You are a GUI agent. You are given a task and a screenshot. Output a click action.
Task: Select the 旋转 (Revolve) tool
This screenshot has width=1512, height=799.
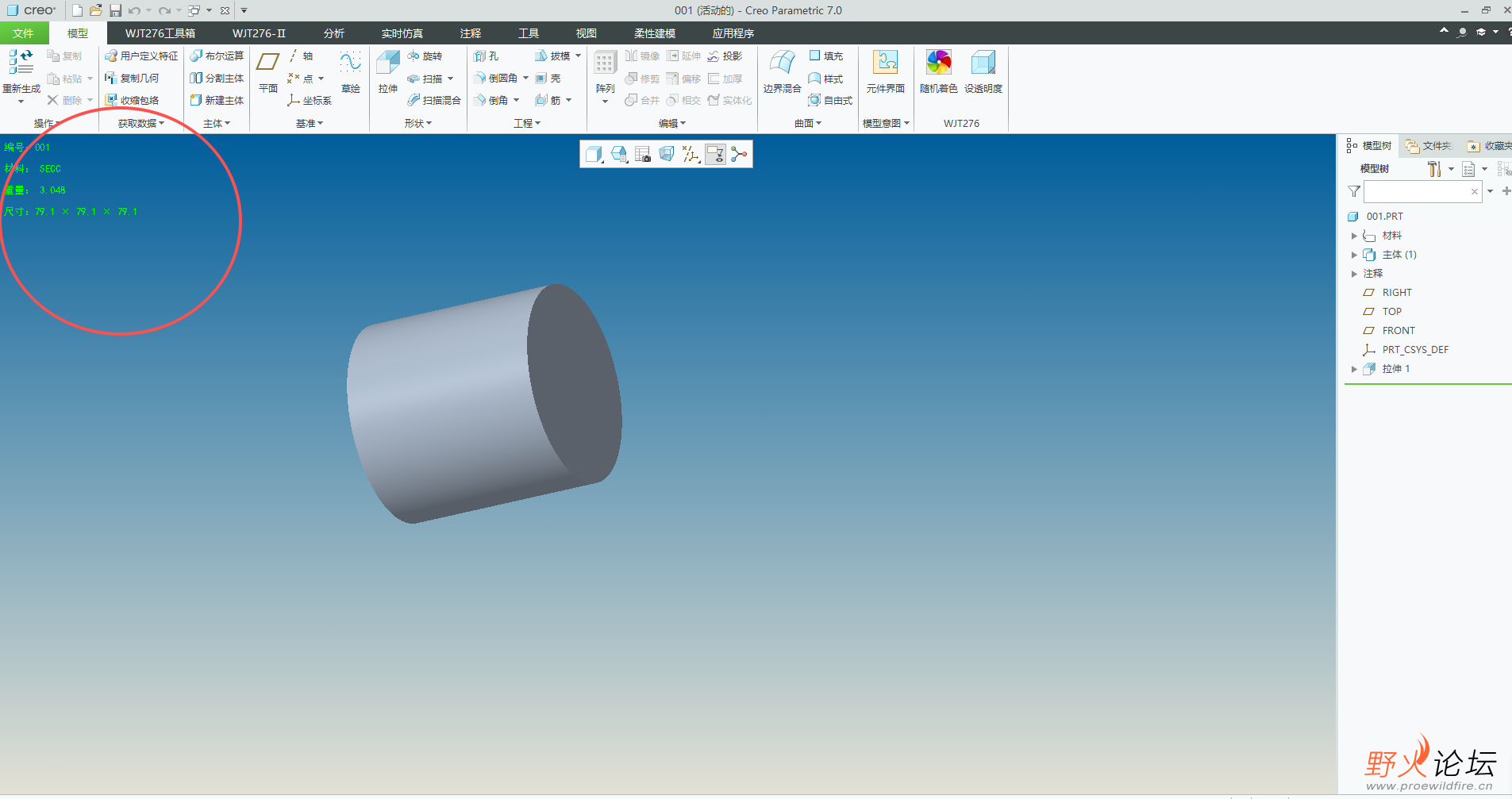[x=426, y=56]
